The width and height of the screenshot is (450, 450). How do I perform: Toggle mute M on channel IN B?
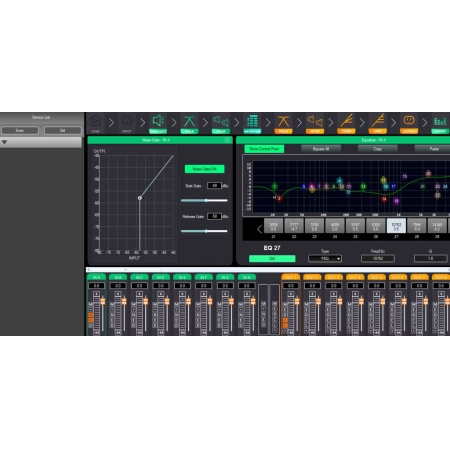112,304
